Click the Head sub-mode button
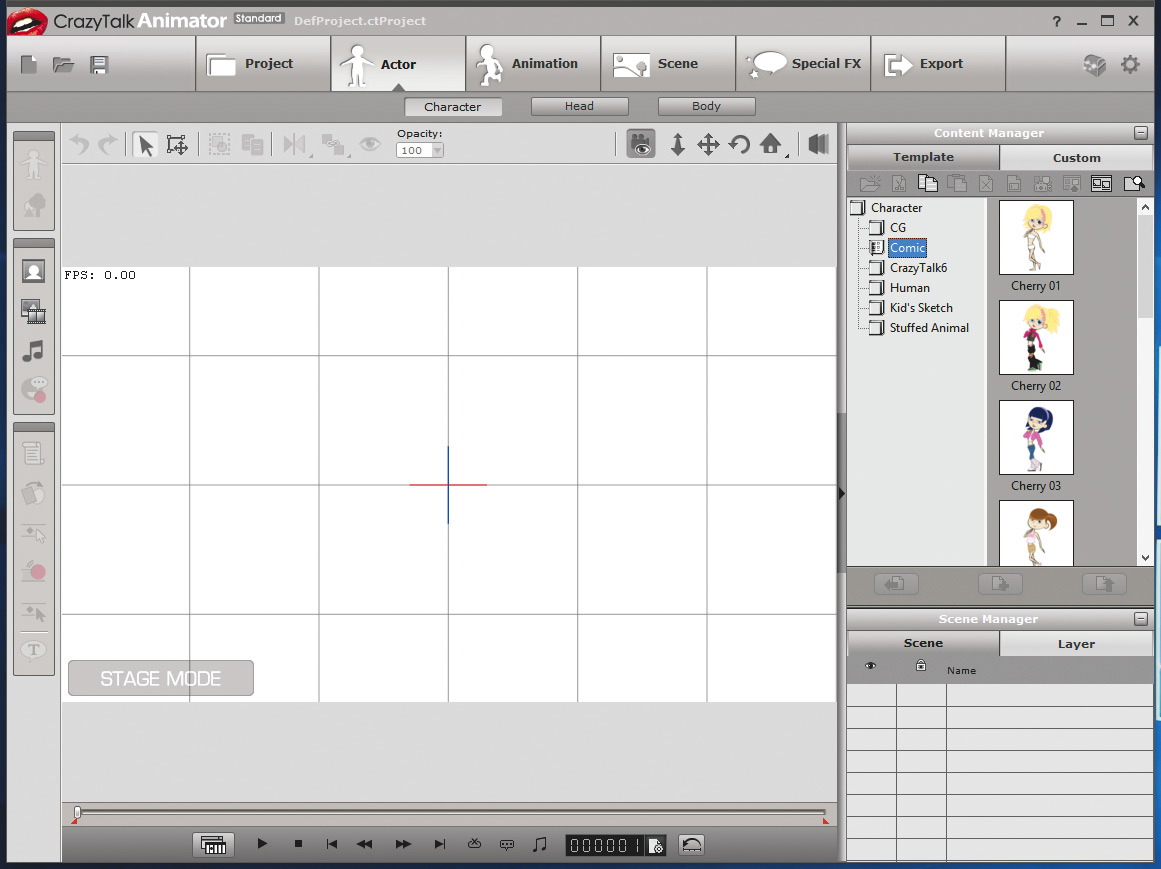 (579, 106)
